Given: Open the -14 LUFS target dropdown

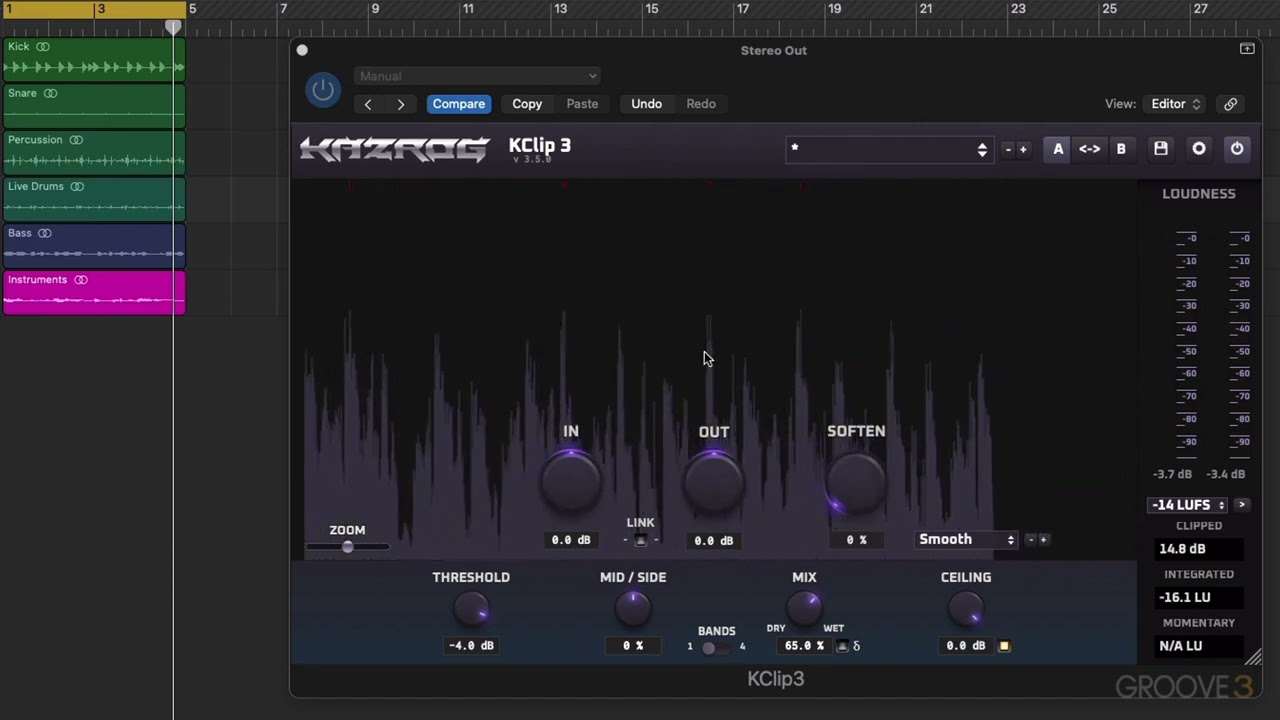Looking at the screenshot, I should point(1189,505).
